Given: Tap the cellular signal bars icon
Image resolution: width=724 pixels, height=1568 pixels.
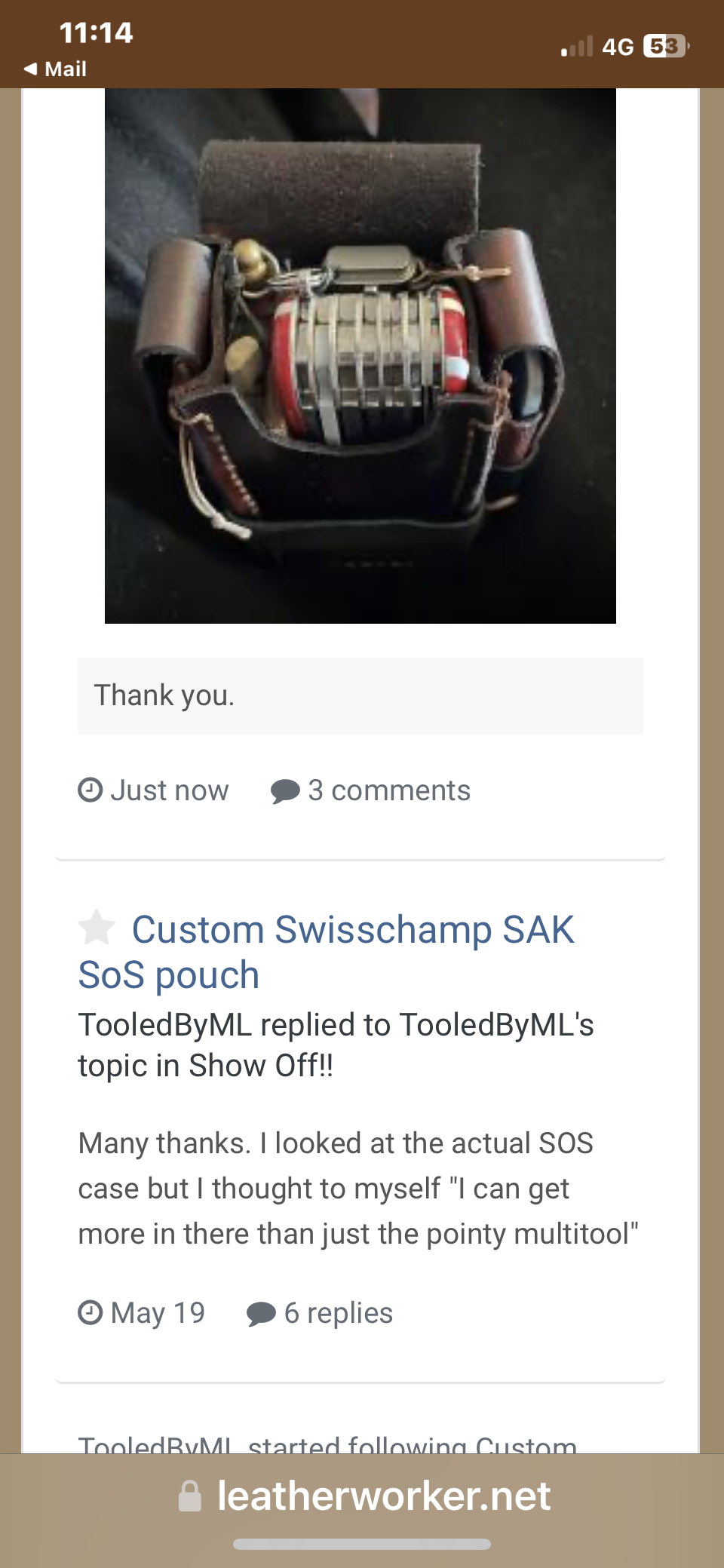Looking at the screenshot, I should [x=577, y=47].
